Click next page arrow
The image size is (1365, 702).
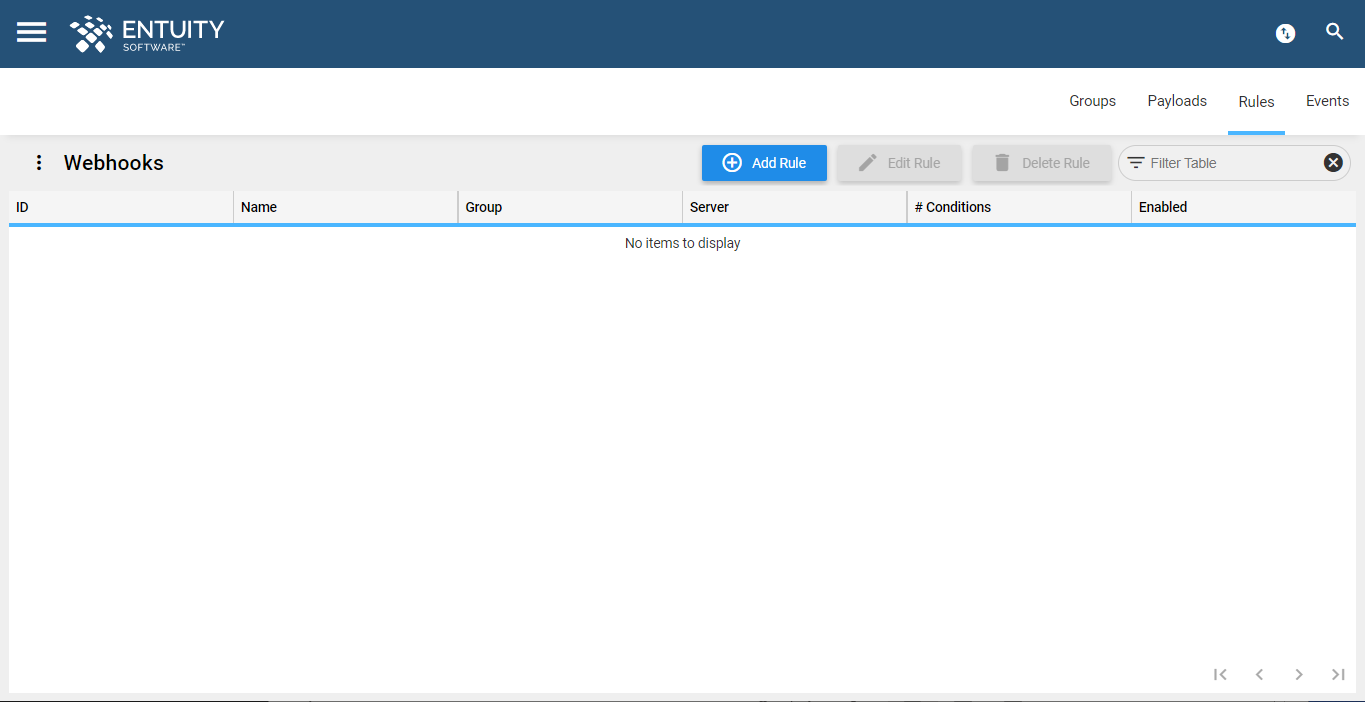(1298, 674)
